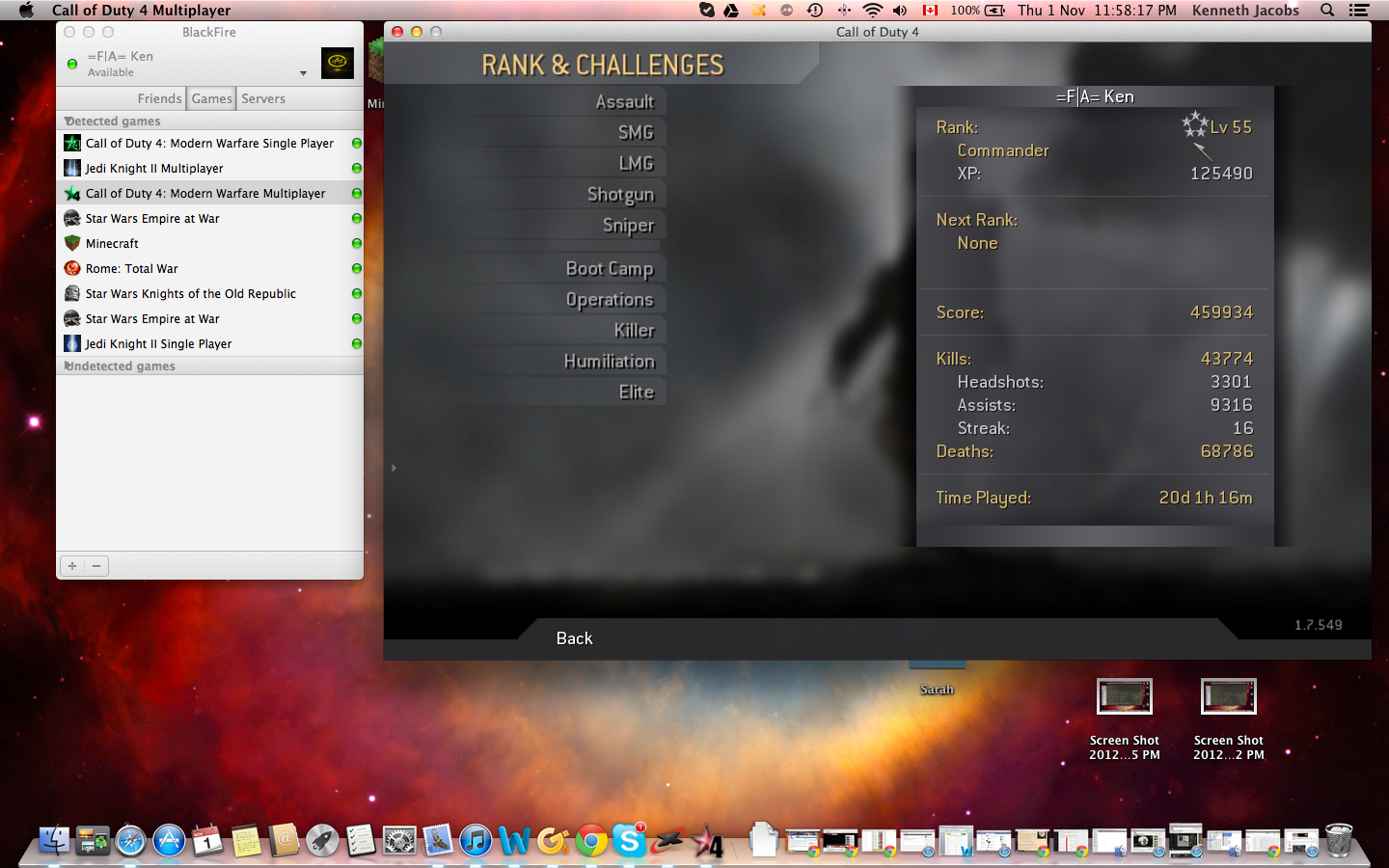Open the Calendar app in the Dock

[x=207, y=841]
